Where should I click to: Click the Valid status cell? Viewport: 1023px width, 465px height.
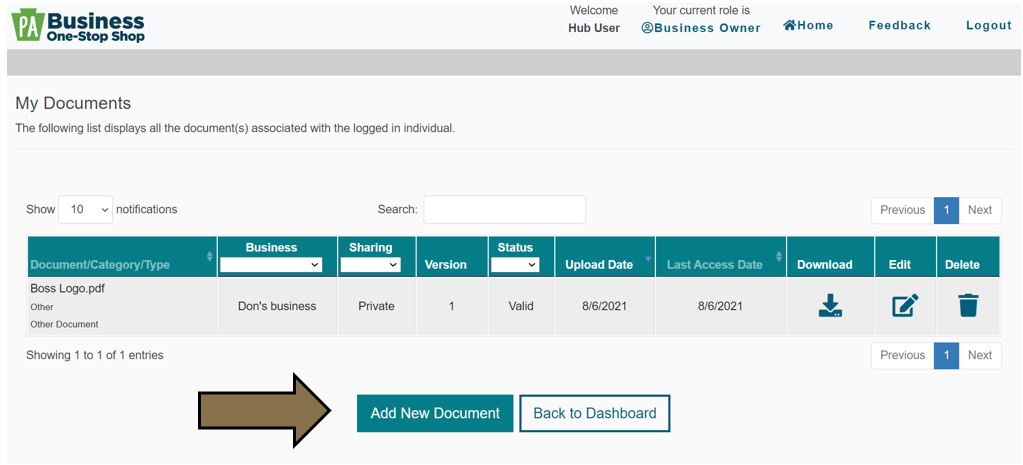(x=521, y=306)
